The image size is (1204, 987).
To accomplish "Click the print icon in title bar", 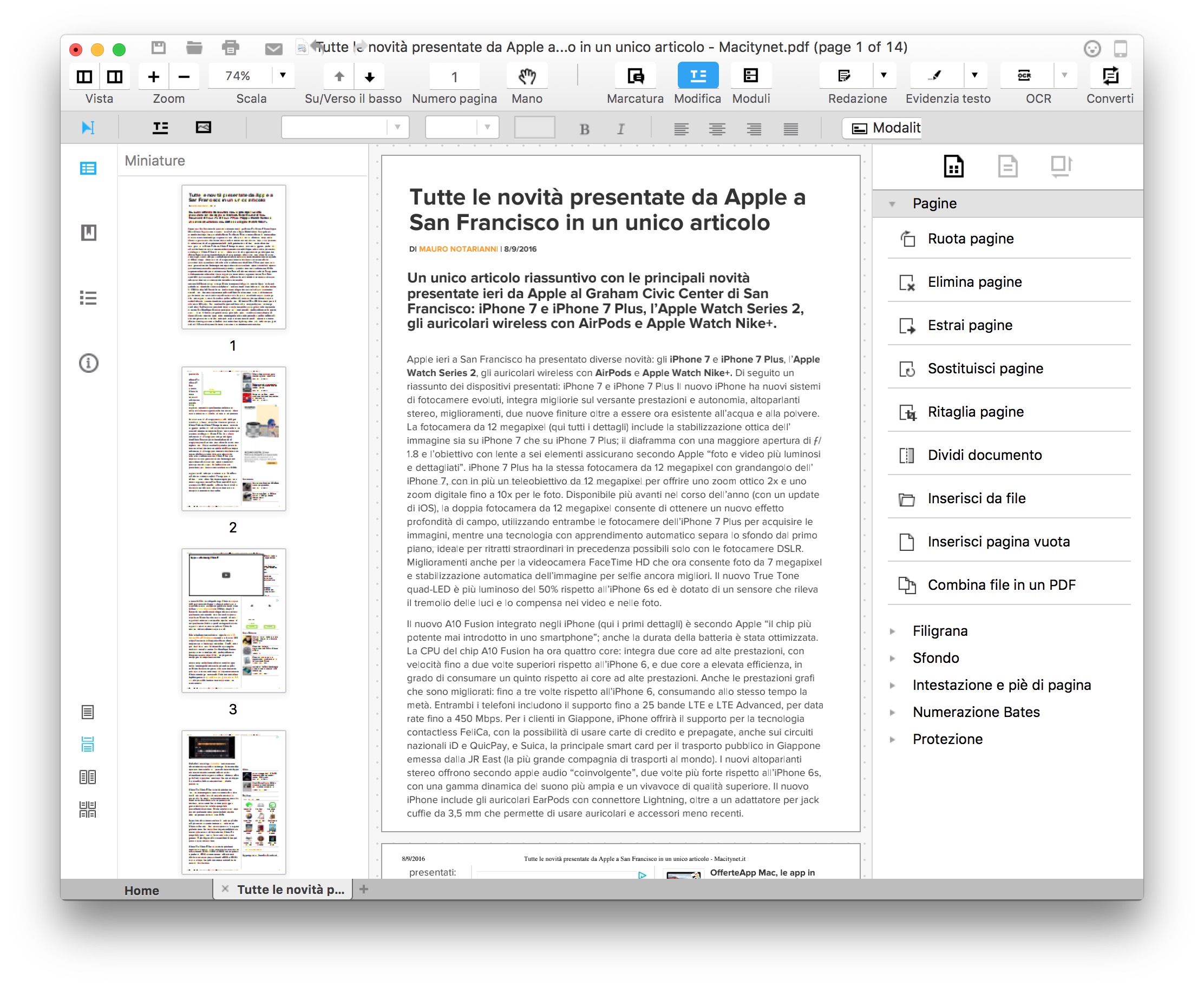I will (x=230, y=48).
